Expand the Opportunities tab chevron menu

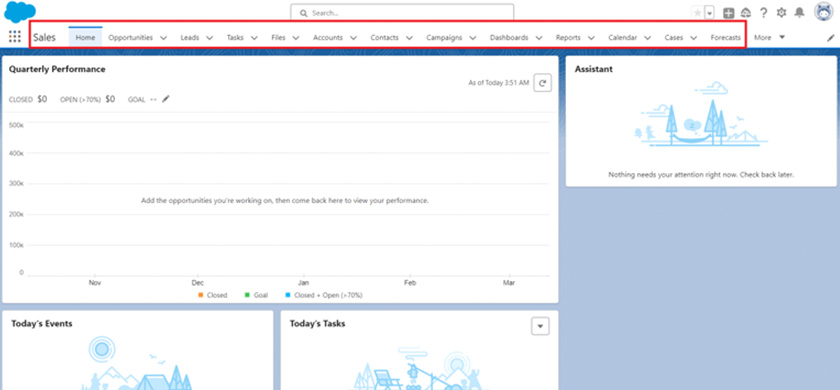pyautogui.click(x=163, y=38)
